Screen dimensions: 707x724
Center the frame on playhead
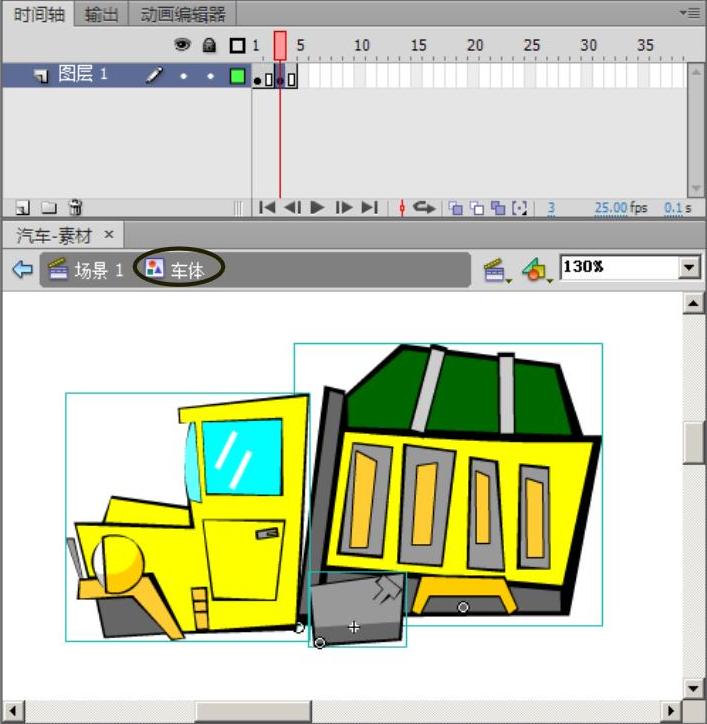tap(402, 208)
